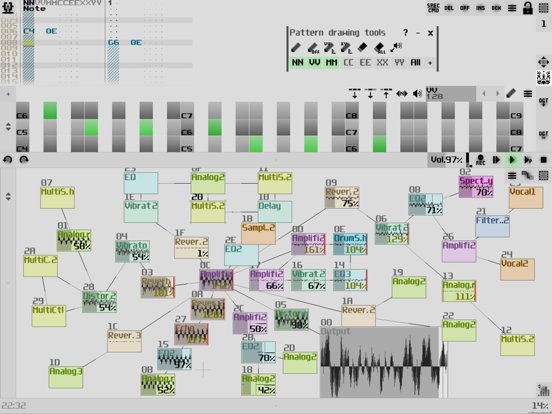552x414 pixels.
Task: Enable the YY parameter column
Action: click(x=399, y=63)
